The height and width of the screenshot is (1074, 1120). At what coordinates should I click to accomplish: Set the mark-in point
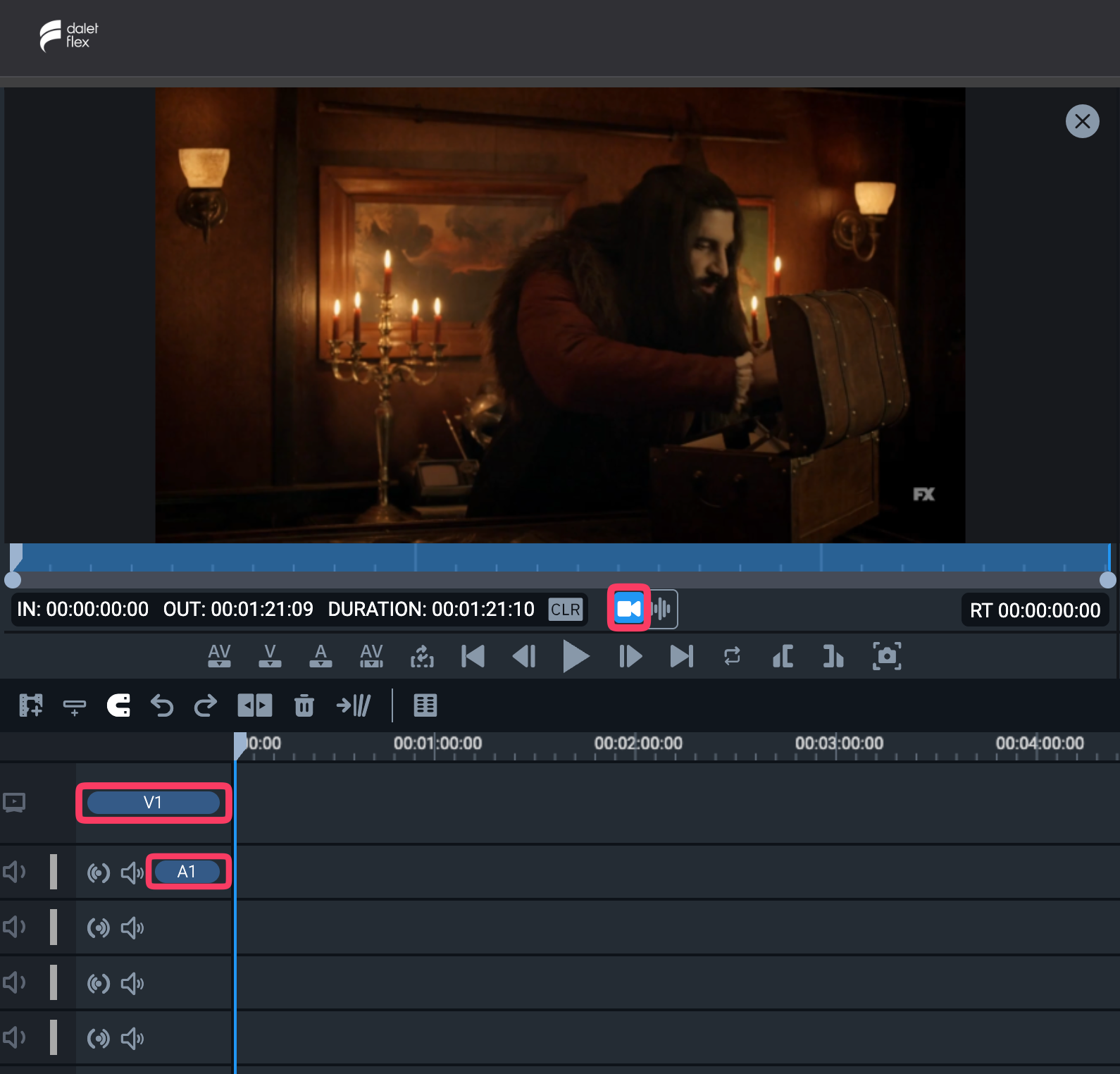(783, 657)
